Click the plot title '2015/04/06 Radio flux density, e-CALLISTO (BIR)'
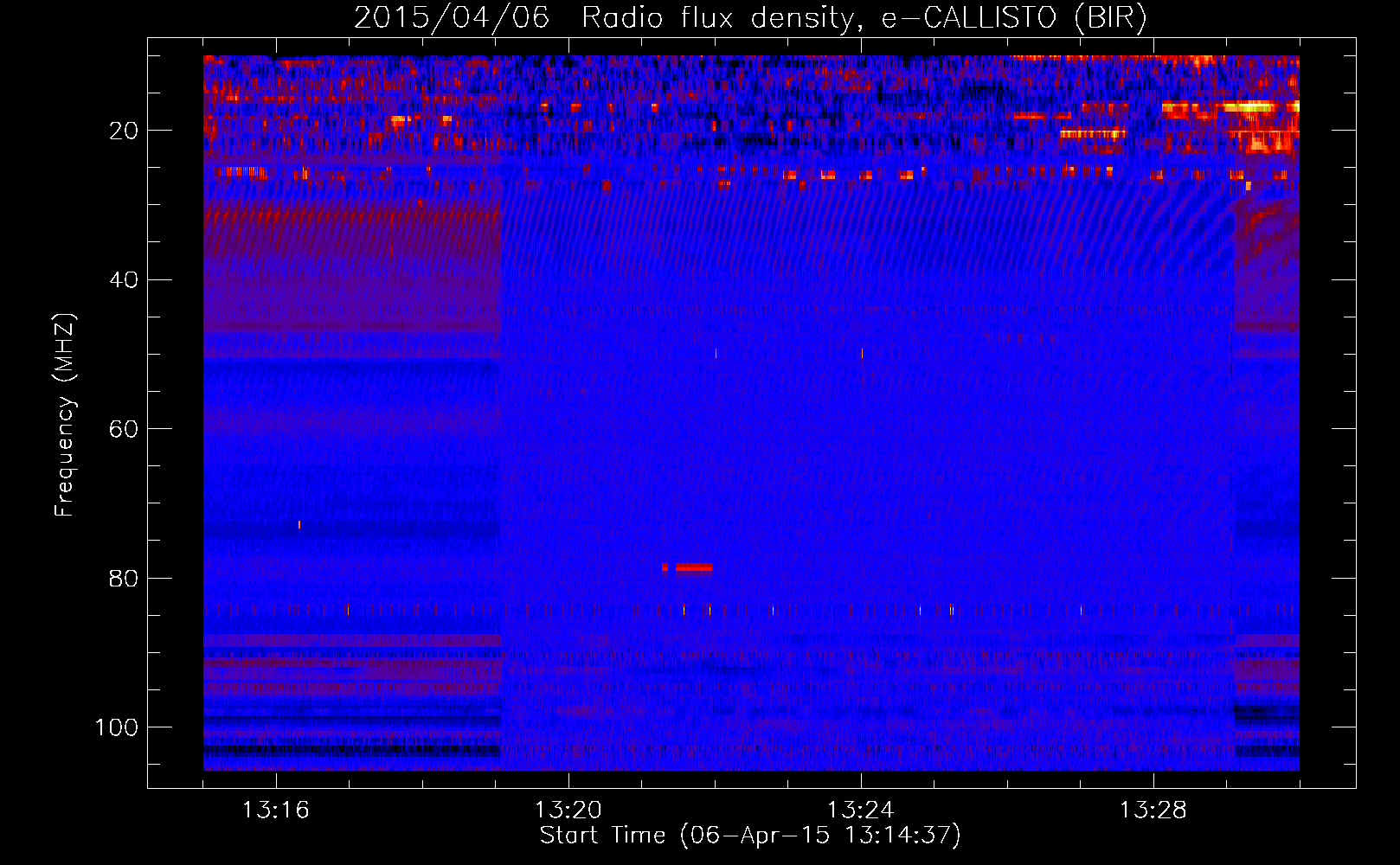Screen dimensions: 1400x865 tap(750, 18)
